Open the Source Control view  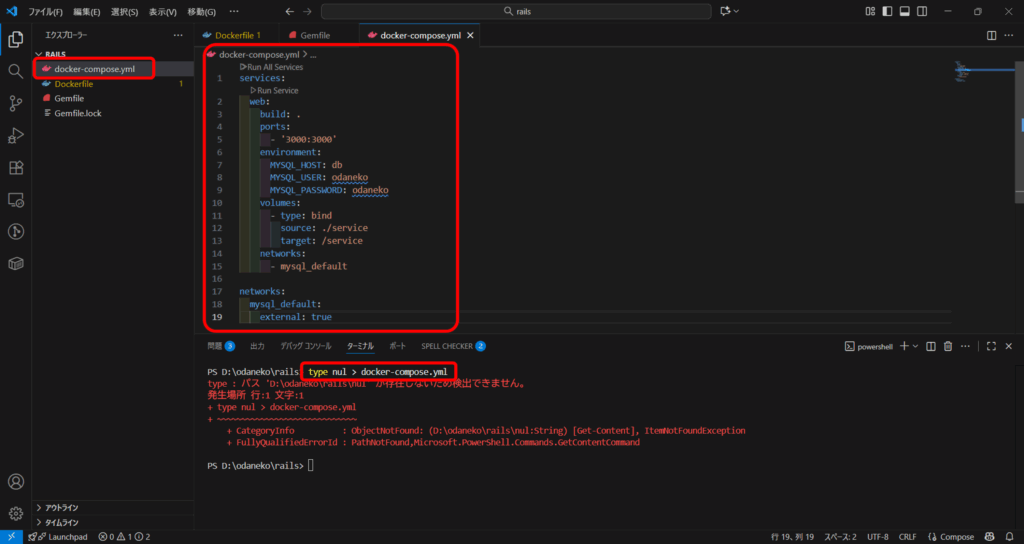click(15, 103)
